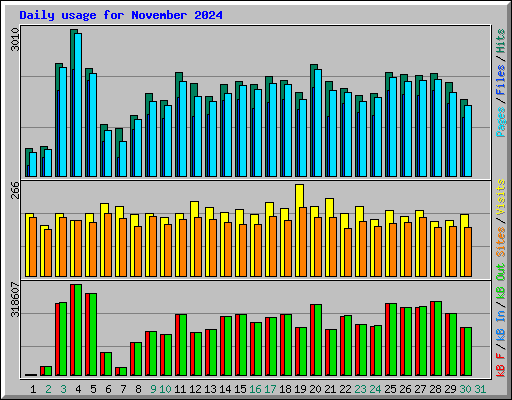Click day label 10 on the x-axis
Viewport: 512px width, 400px height.
(x=165, y=389)
